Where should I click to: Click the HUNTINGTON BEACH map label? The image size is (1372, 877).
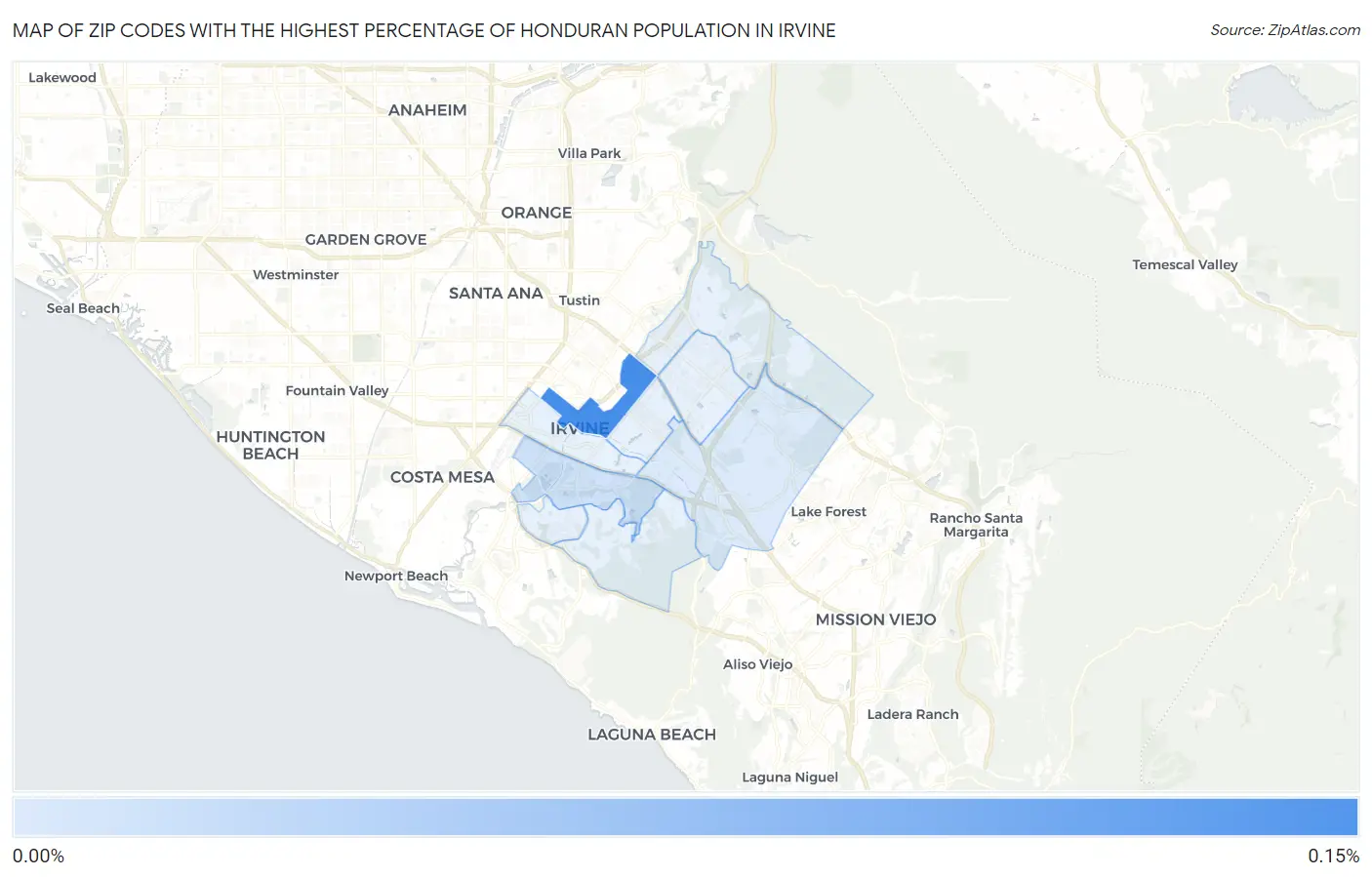[x=270, y=445]
